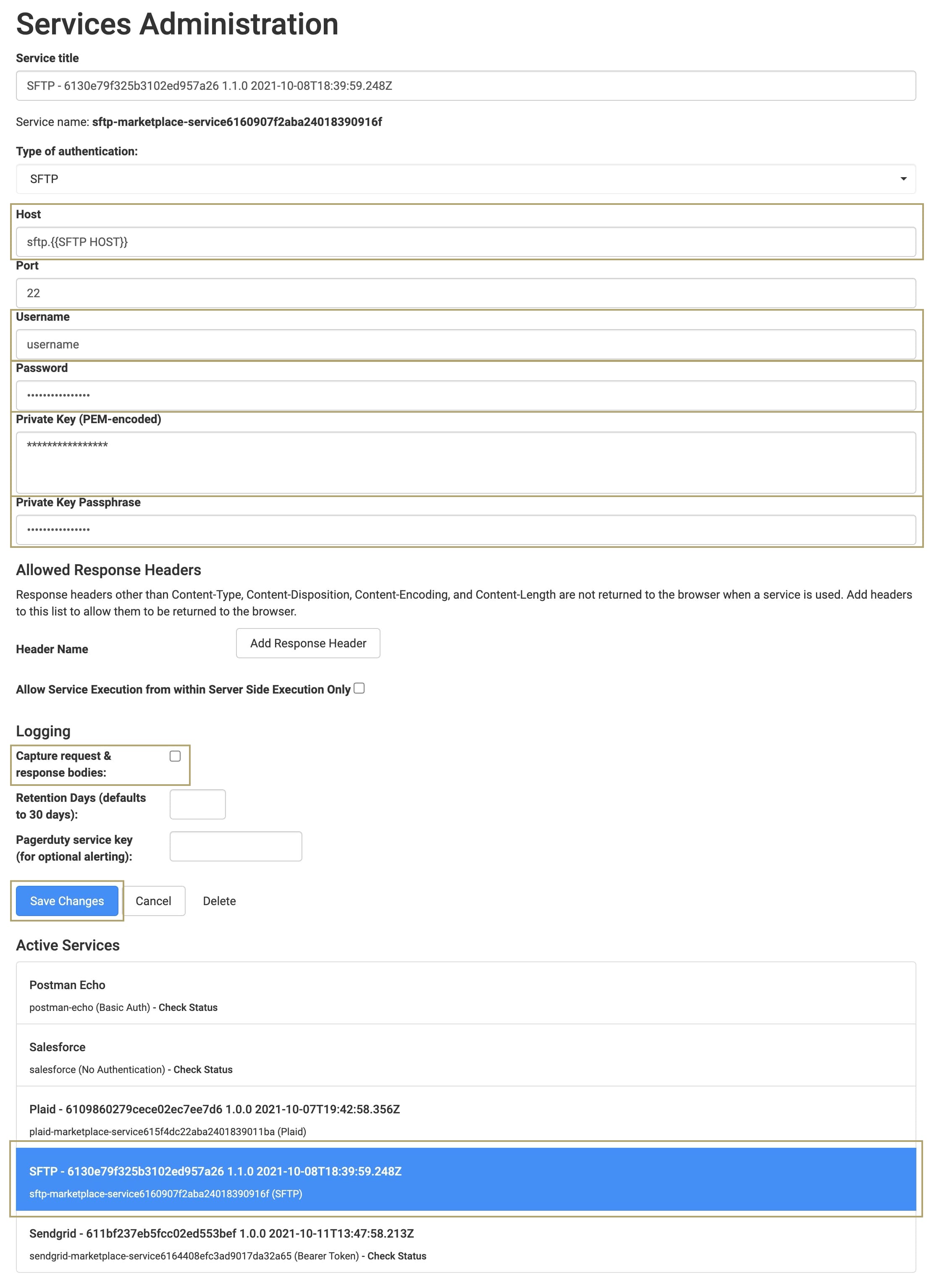This screenshot has width=934, height=1288.
Task: Click the Save Changes button
Action: pyautogui.click(x=67, y=901)
